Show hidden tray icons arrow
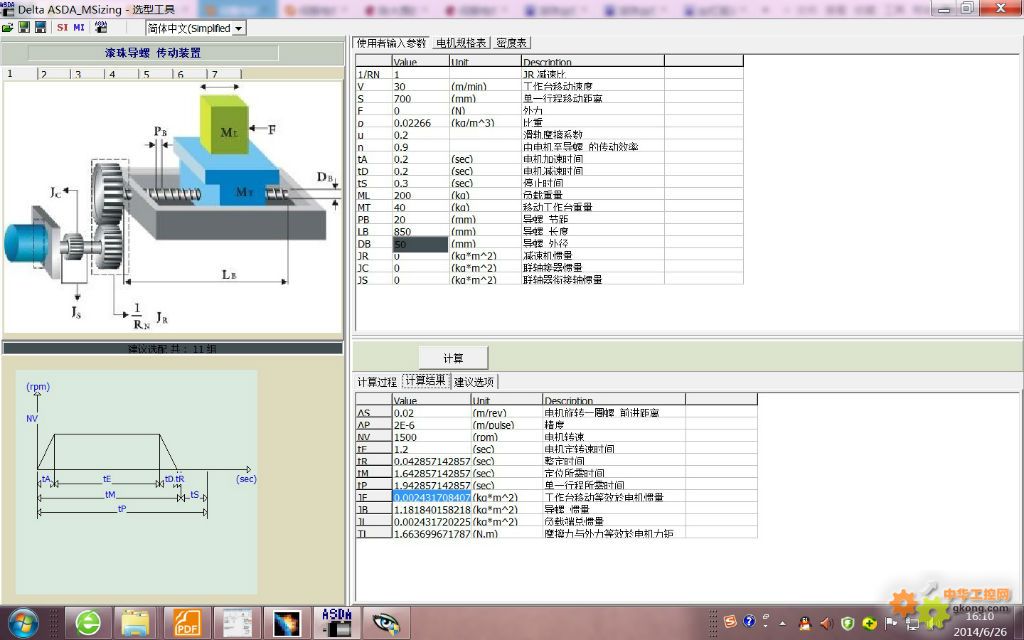The width and height of the screenshot is (1024, 640). pyautogui.click(x=782, y=622)
